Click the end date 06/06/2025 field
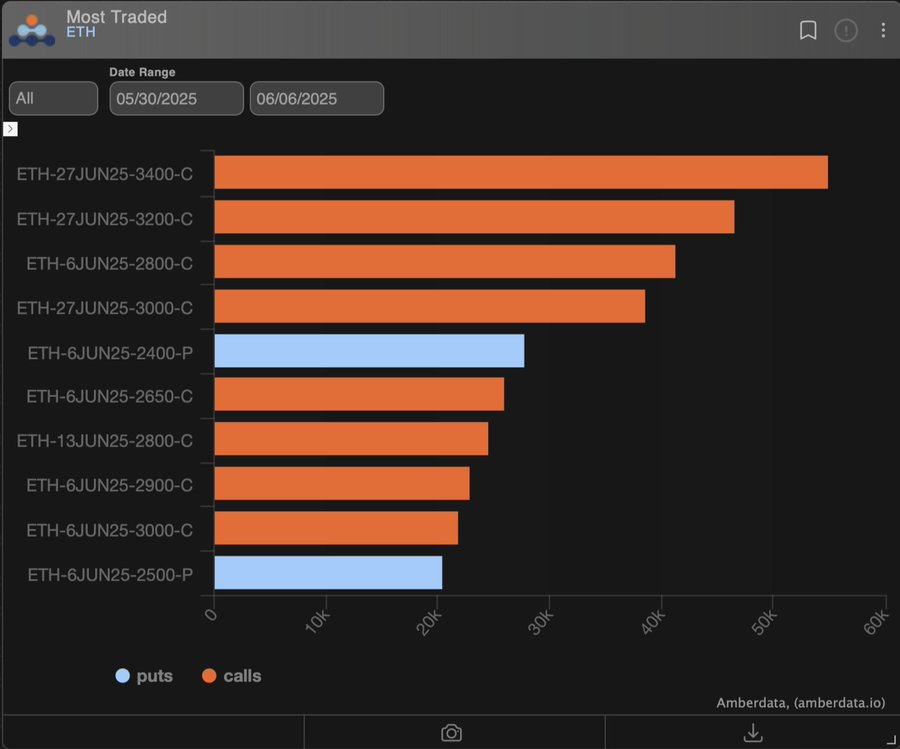The image size is (900, 749). 316,98
